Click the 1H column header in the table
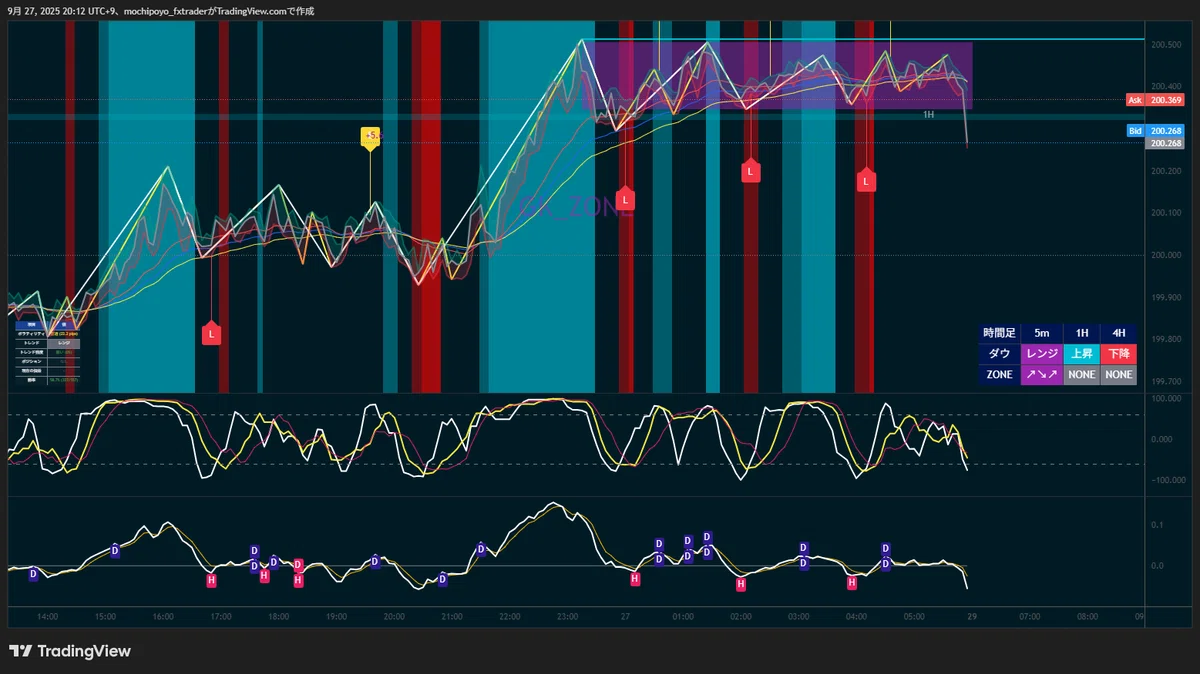This screenshot has height=674, width=1200. coord(1081,333)
